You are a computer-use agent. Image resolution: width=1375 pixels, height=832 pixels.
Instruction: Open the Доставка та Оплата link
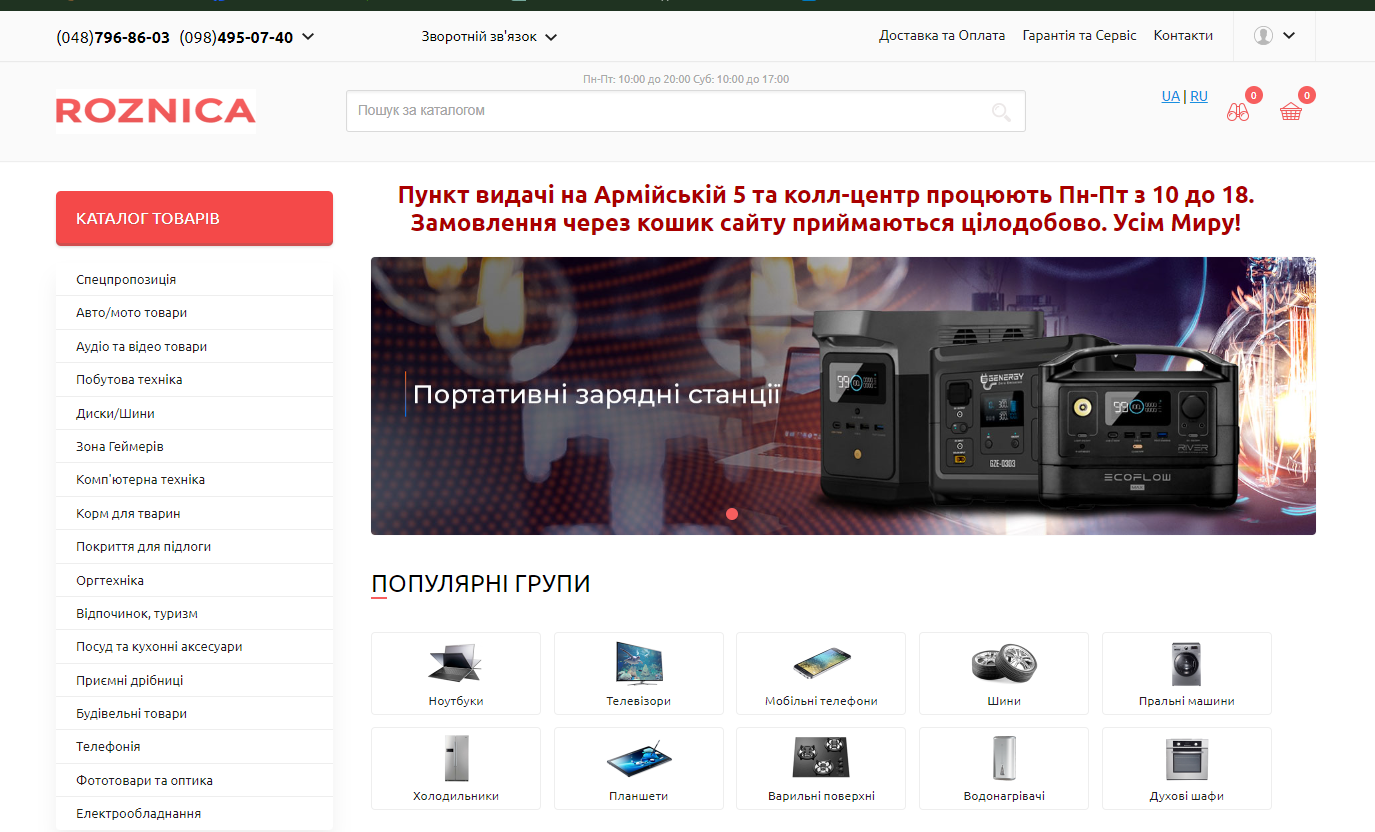[942, 35]
